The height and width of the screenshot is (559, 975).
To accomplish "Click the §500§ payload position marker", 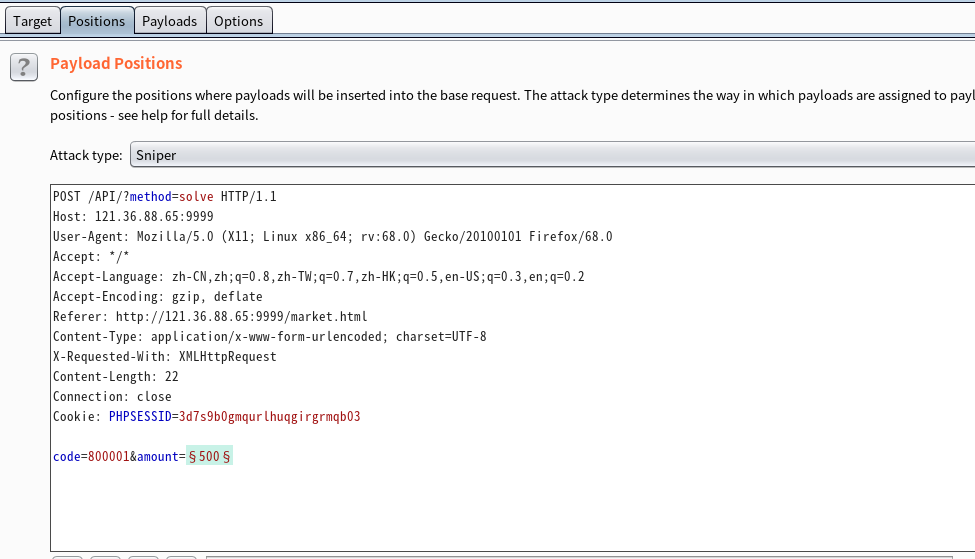I will tap(209, 457).
